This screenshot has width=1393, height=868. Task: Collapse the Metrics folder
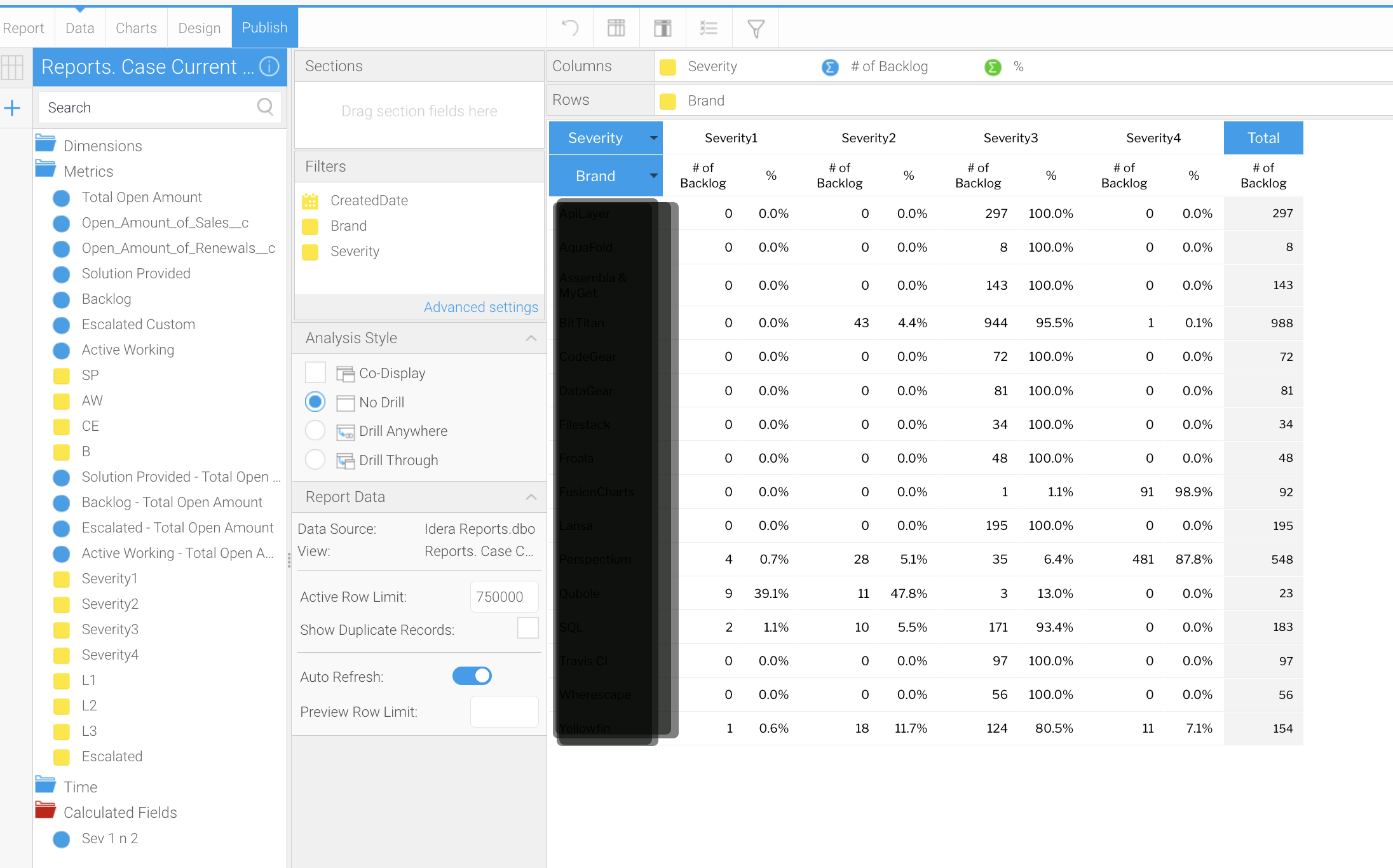[x=45, y=168]
